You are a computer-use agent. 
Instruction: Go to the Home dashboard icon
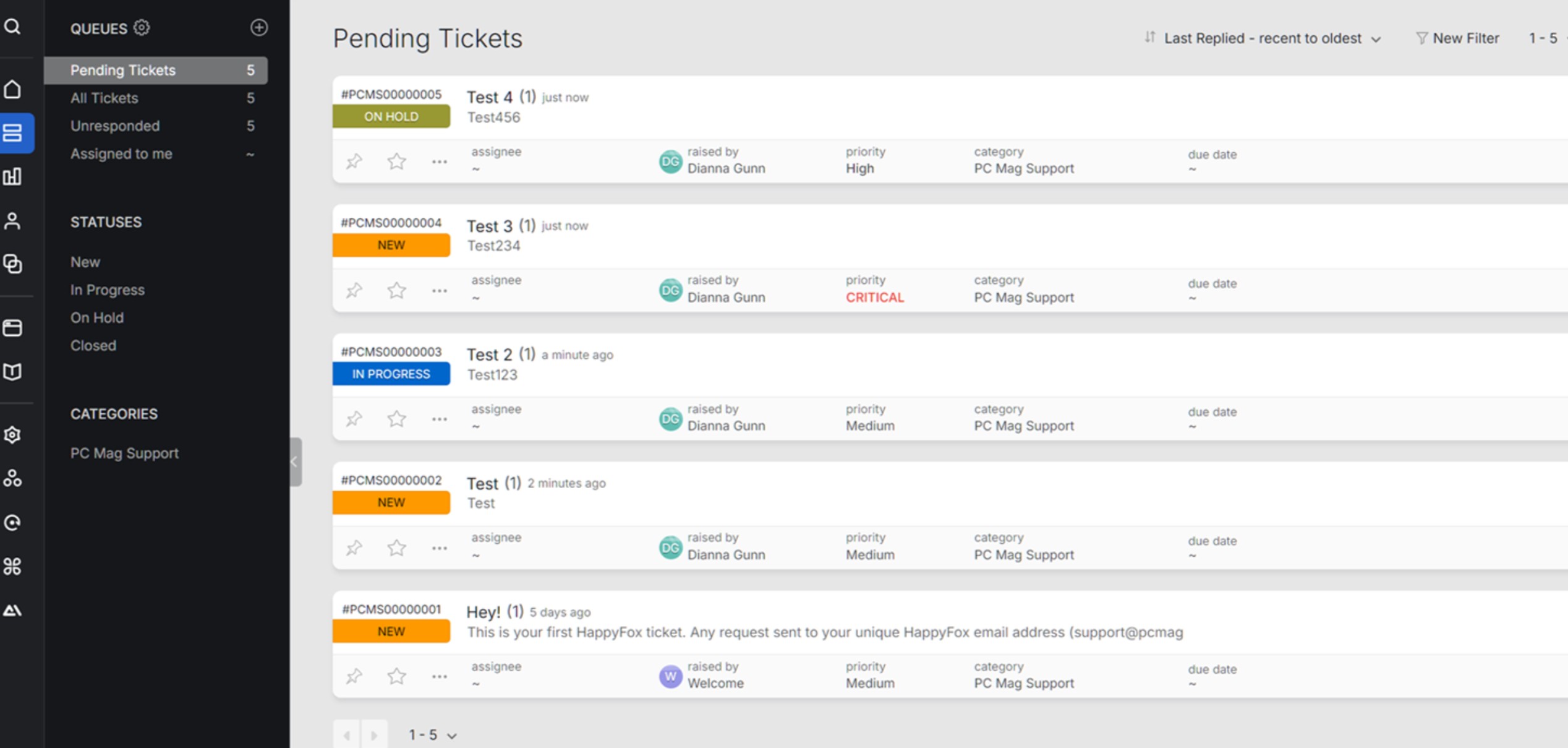coord(14,89)
